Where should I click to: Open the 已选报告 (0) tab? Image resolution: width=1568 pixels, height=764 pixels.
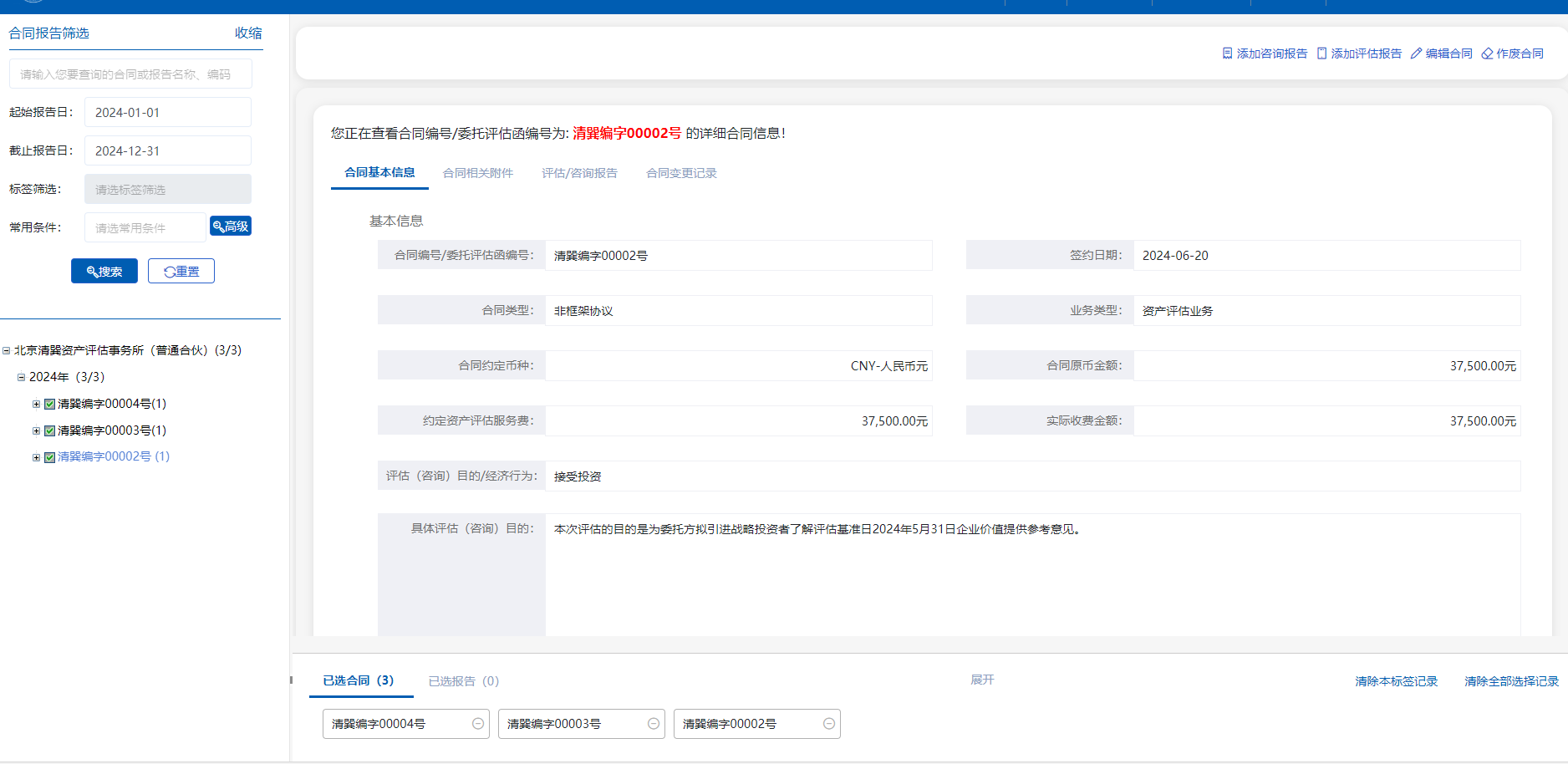pos(463,681)
